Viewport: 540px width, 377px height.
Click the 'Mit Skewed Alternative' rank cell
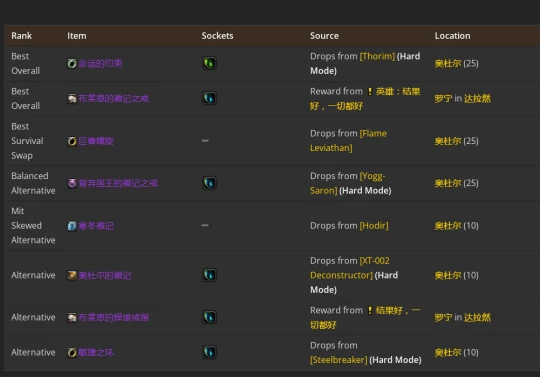tap(33, 226)
